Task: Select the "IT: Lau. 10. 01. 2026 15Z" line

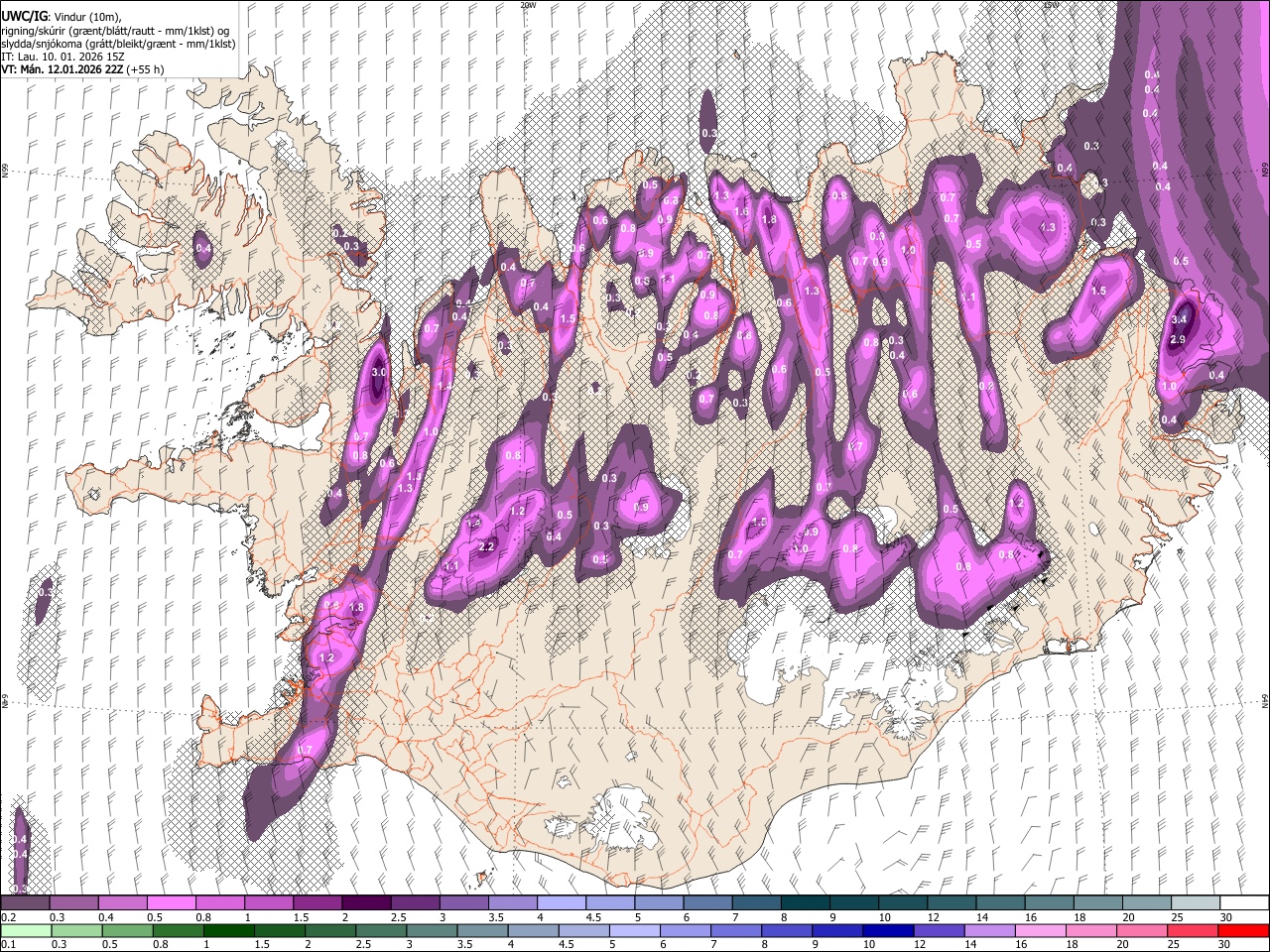Action: click(x=62, y=57)
